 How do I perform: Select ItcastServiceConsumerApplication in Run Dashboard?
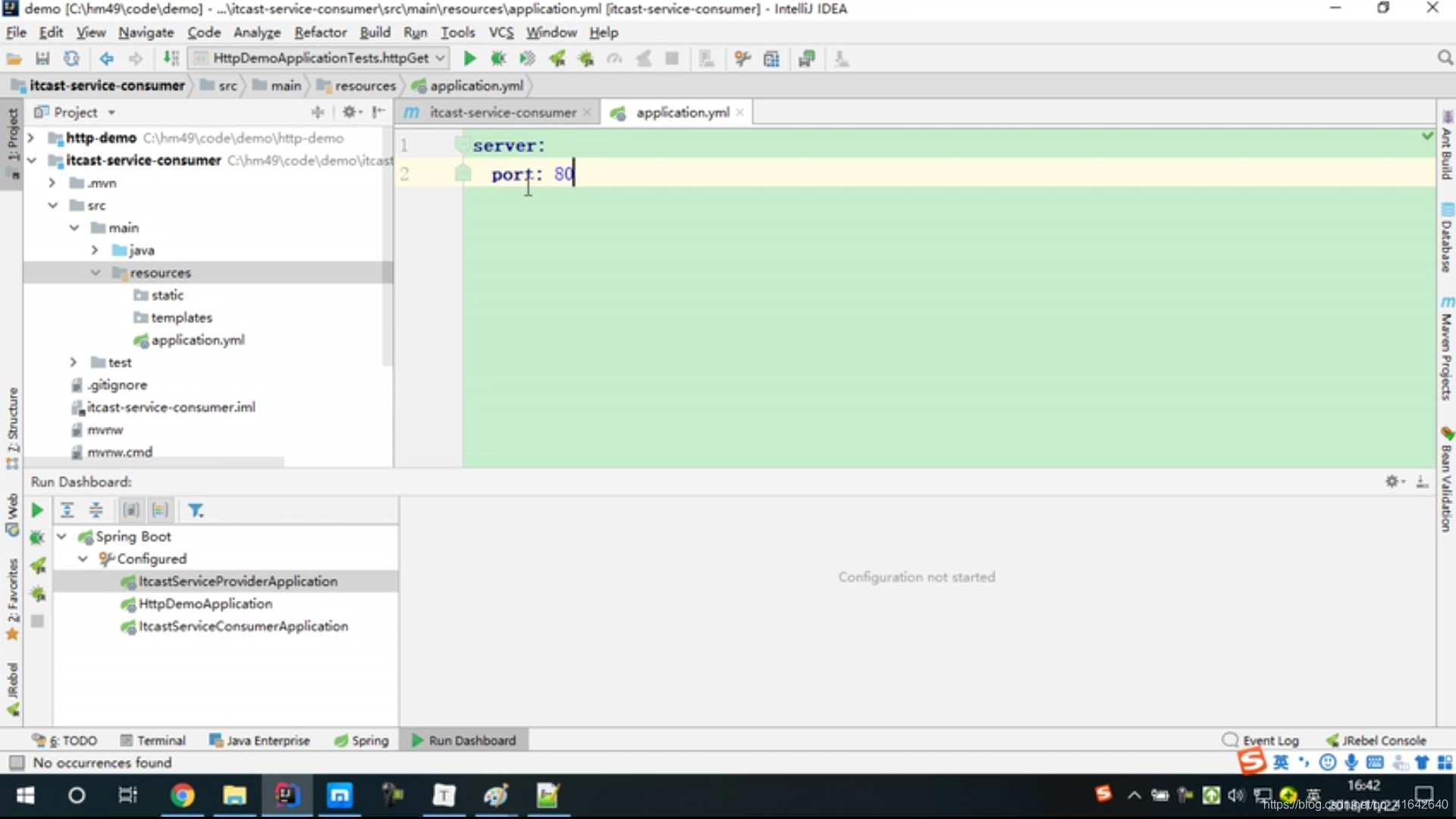point(243,626)
